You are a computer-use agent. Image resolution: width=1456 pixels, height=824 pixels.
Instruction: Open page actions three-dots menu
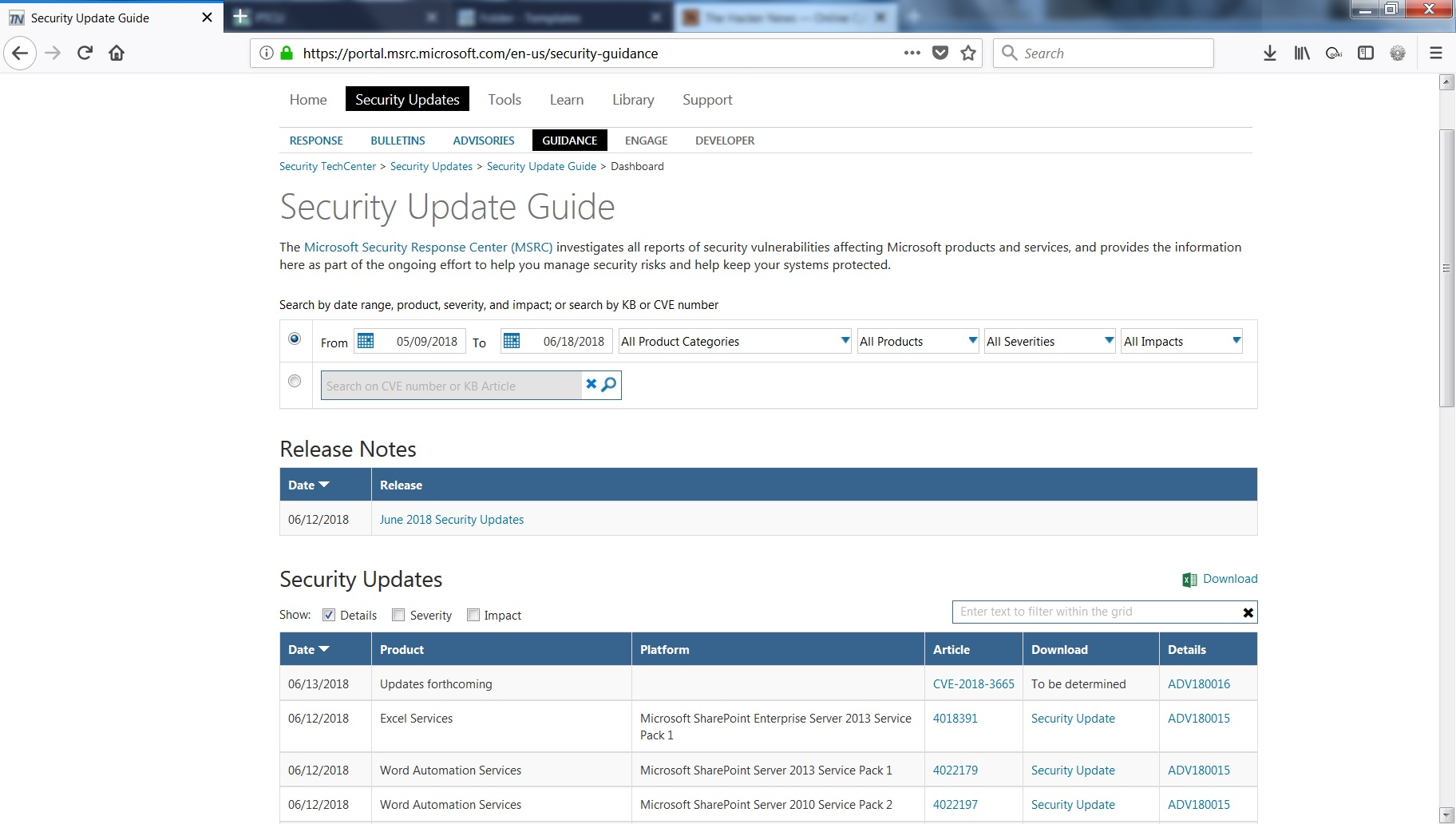[912, 53]
